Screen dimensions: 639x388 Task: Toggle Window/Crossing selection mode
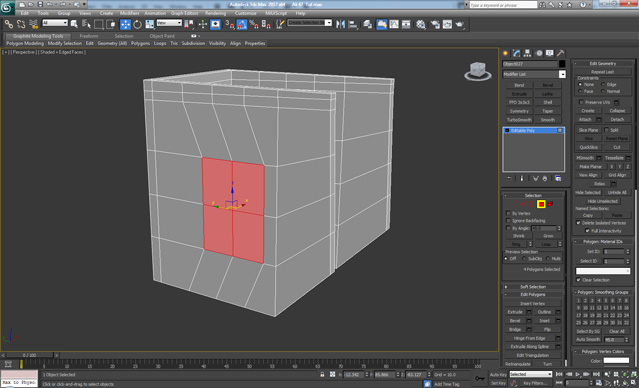(x=111, y=24)
